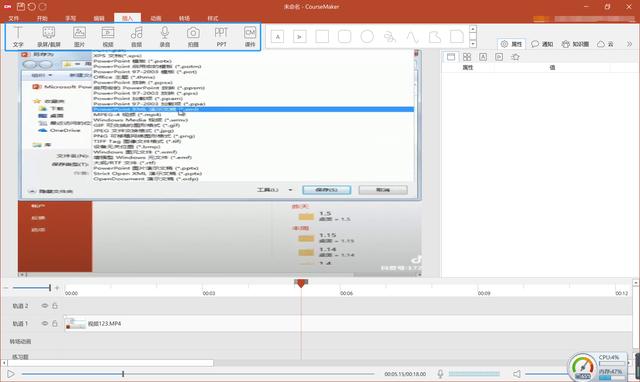Select the freeform polygon shape

coord(435,37)
